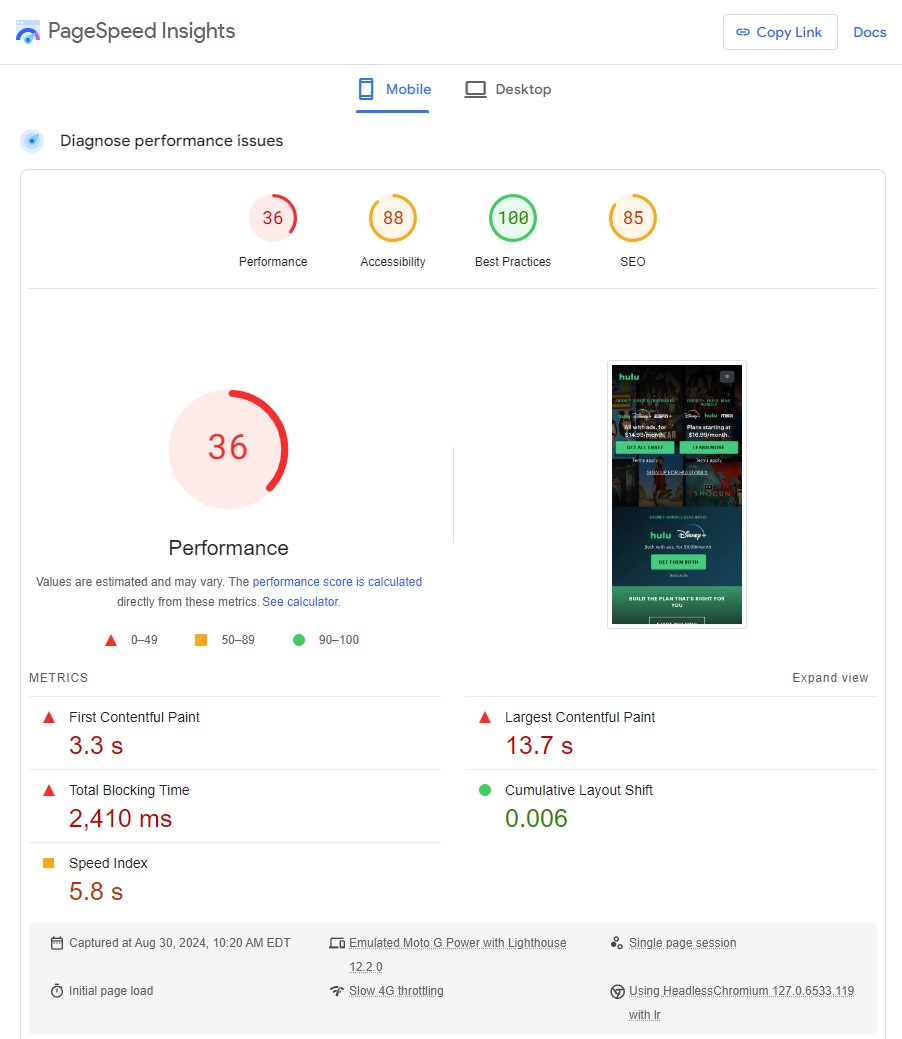Switch to the Desktop tab

[508, 88]
